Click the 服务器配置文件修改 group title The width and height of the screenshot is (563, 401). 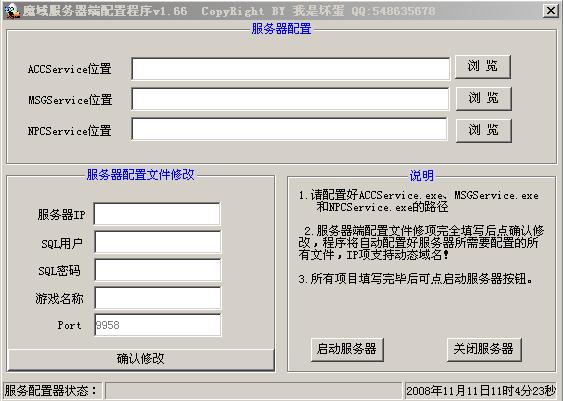(140, 175)
